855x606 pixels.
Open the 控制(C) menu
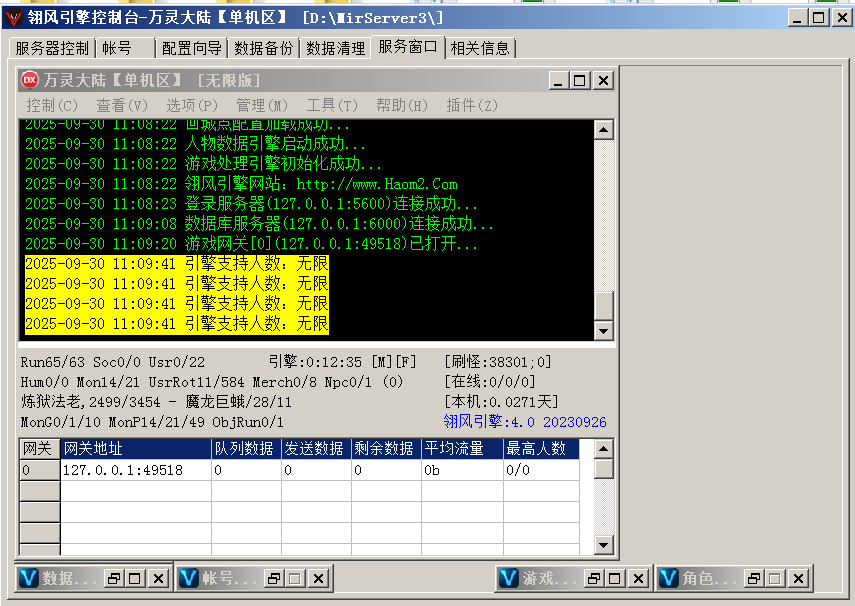52,105
